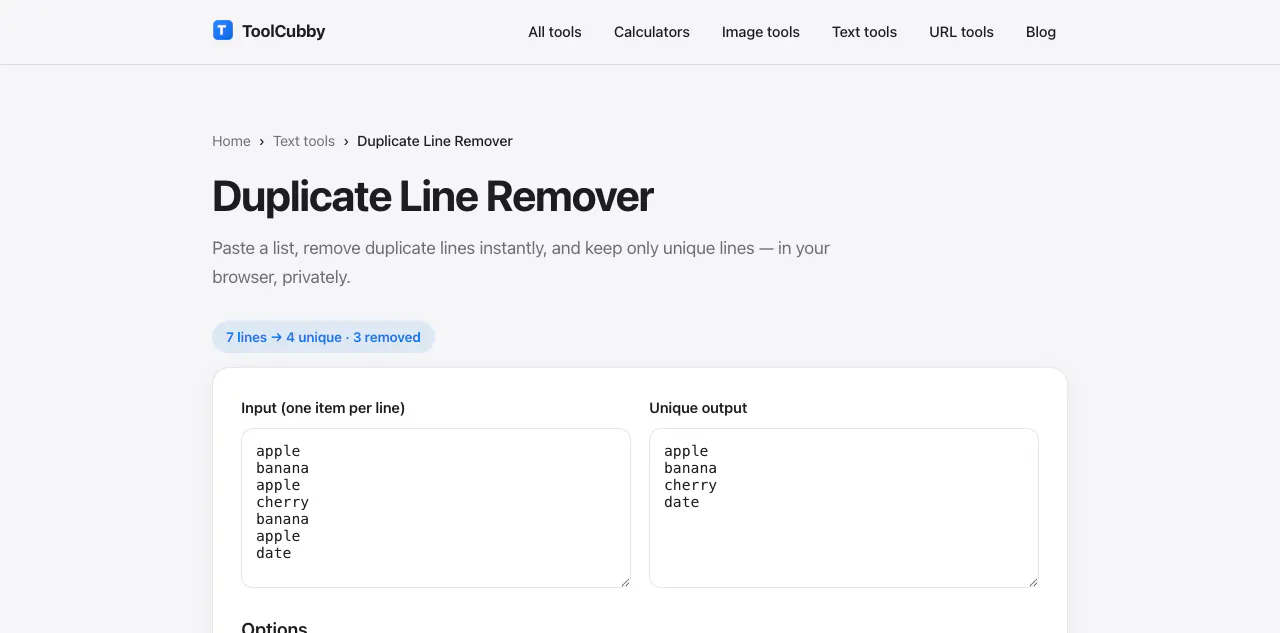
Task: Click the ToolCubby logo icon
Action: [223, 31]
